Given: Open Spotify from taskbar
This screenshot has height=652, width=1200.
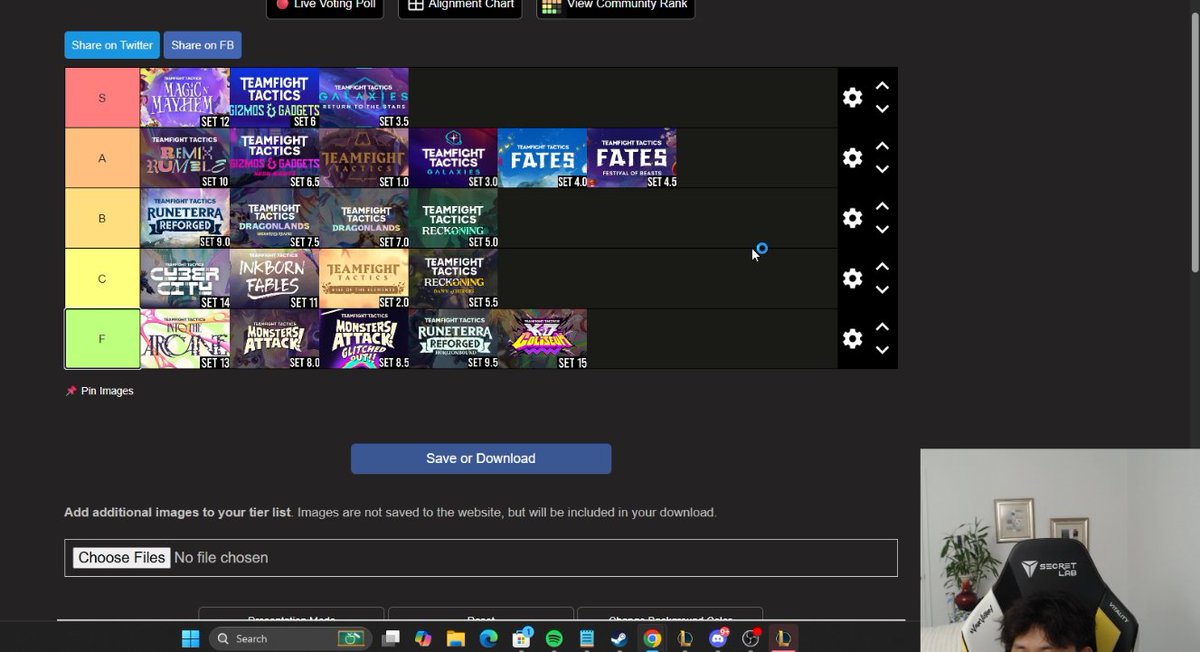Looking at the screenshot, I should 554,638.
